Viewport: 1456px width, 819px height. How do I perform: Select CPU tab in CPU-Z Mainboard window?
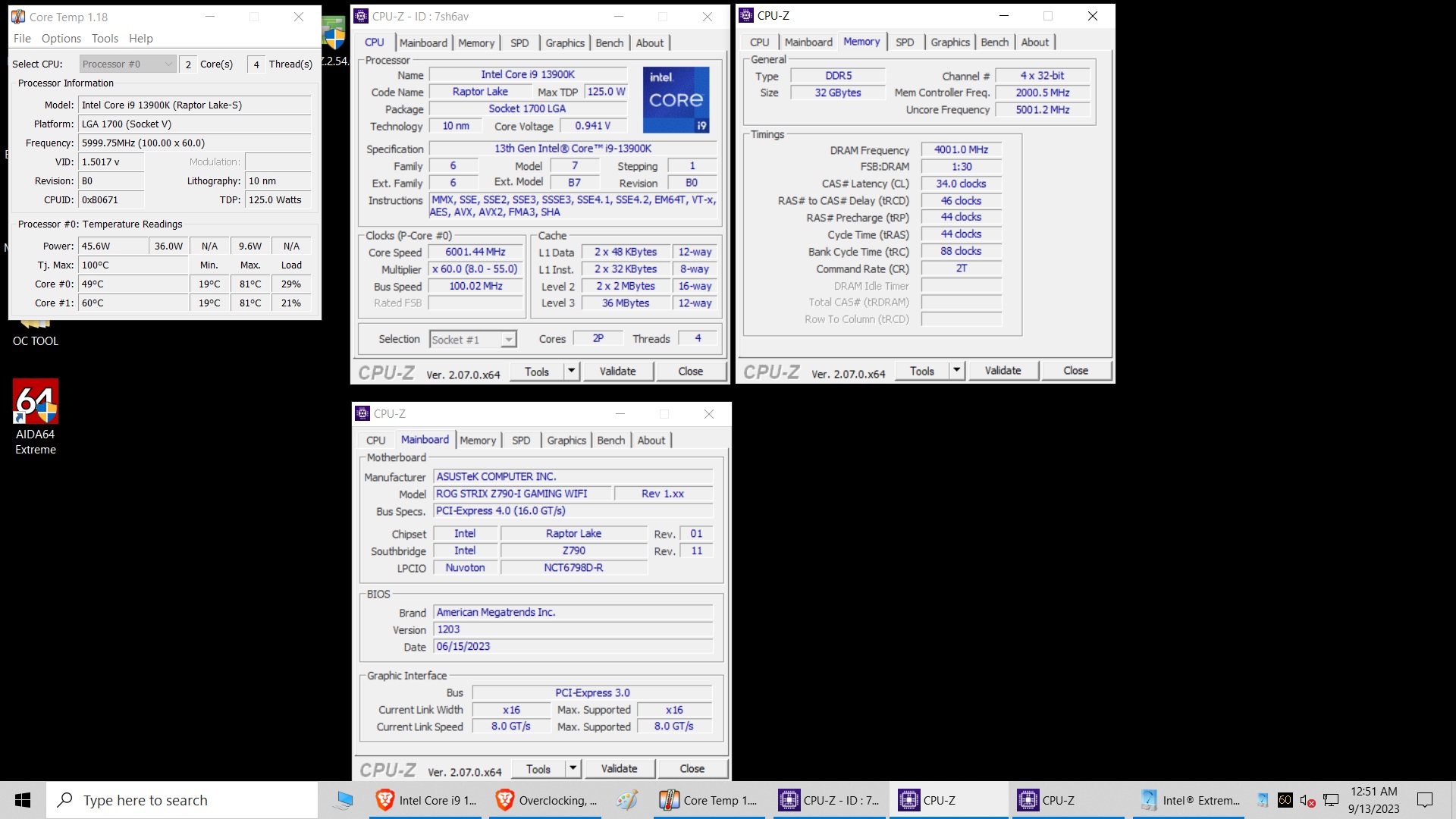[x=375, y=441]
